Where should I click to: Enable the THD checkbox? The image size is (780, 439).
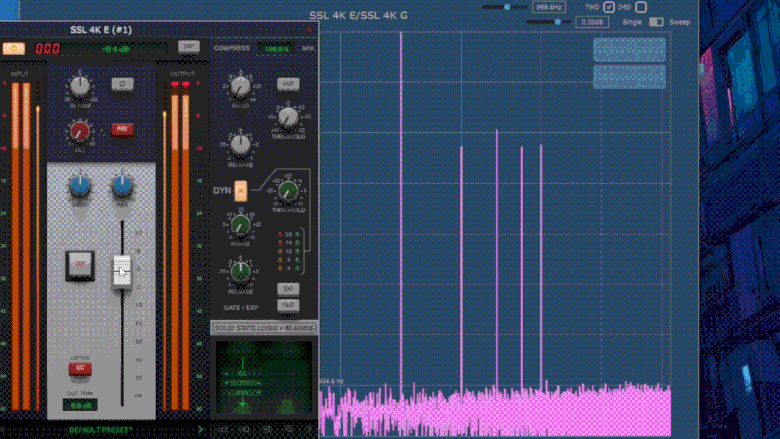[609, 7]
